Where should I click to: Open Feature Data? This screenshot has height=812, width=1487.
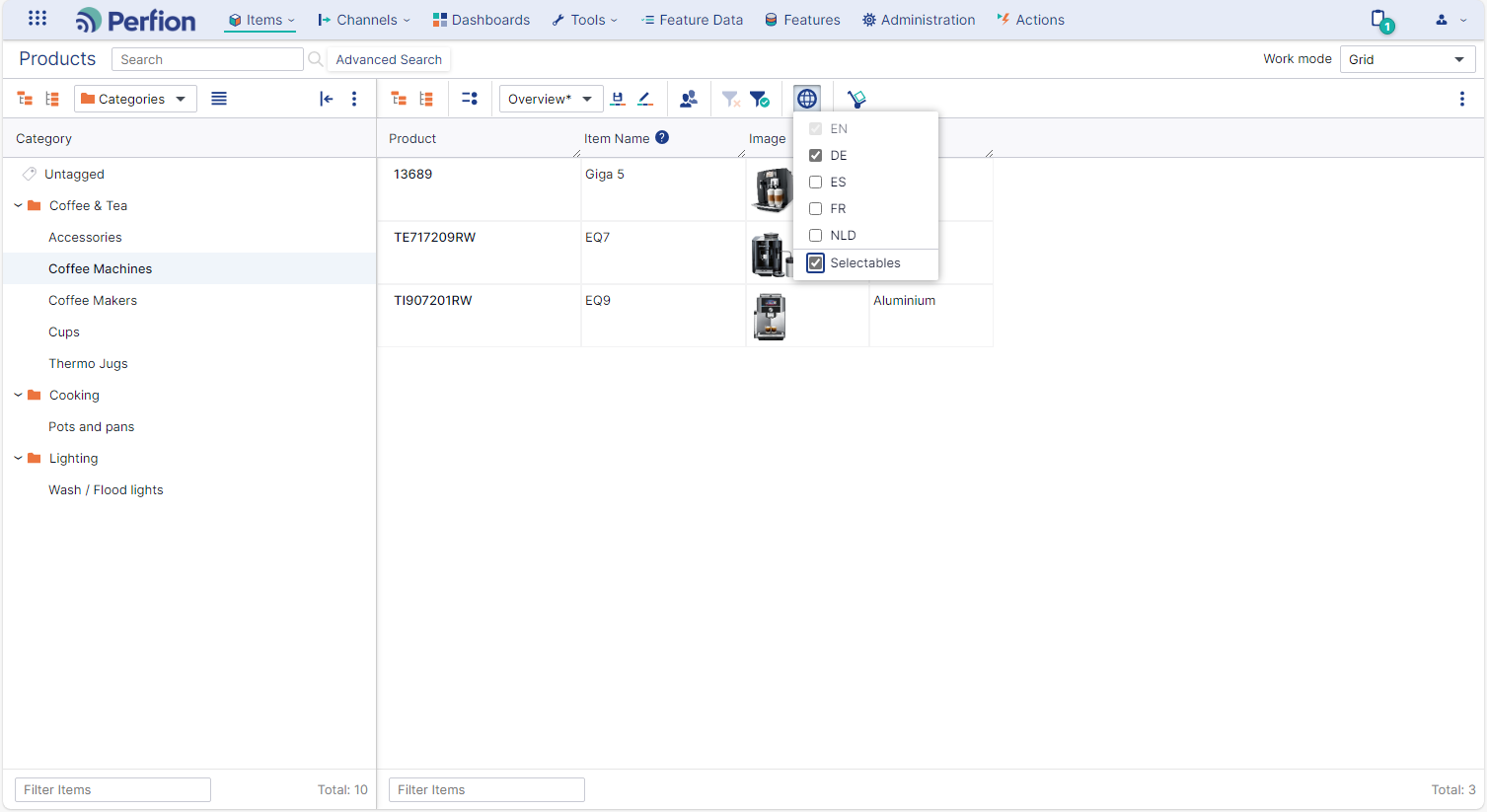click(x=692, y=20)
